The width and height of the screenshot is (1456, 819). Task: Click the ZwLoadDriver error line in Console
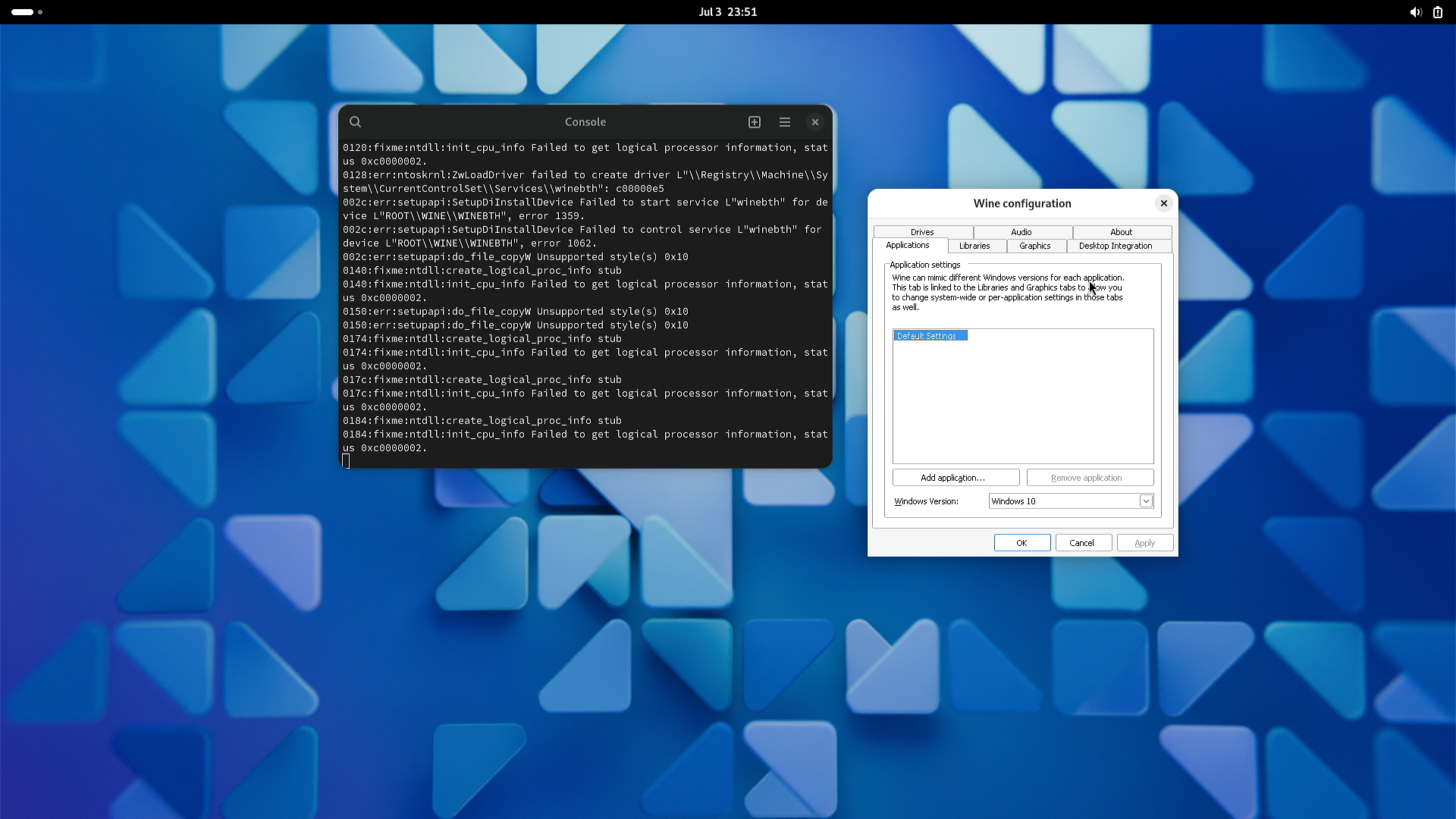point(585,182)
